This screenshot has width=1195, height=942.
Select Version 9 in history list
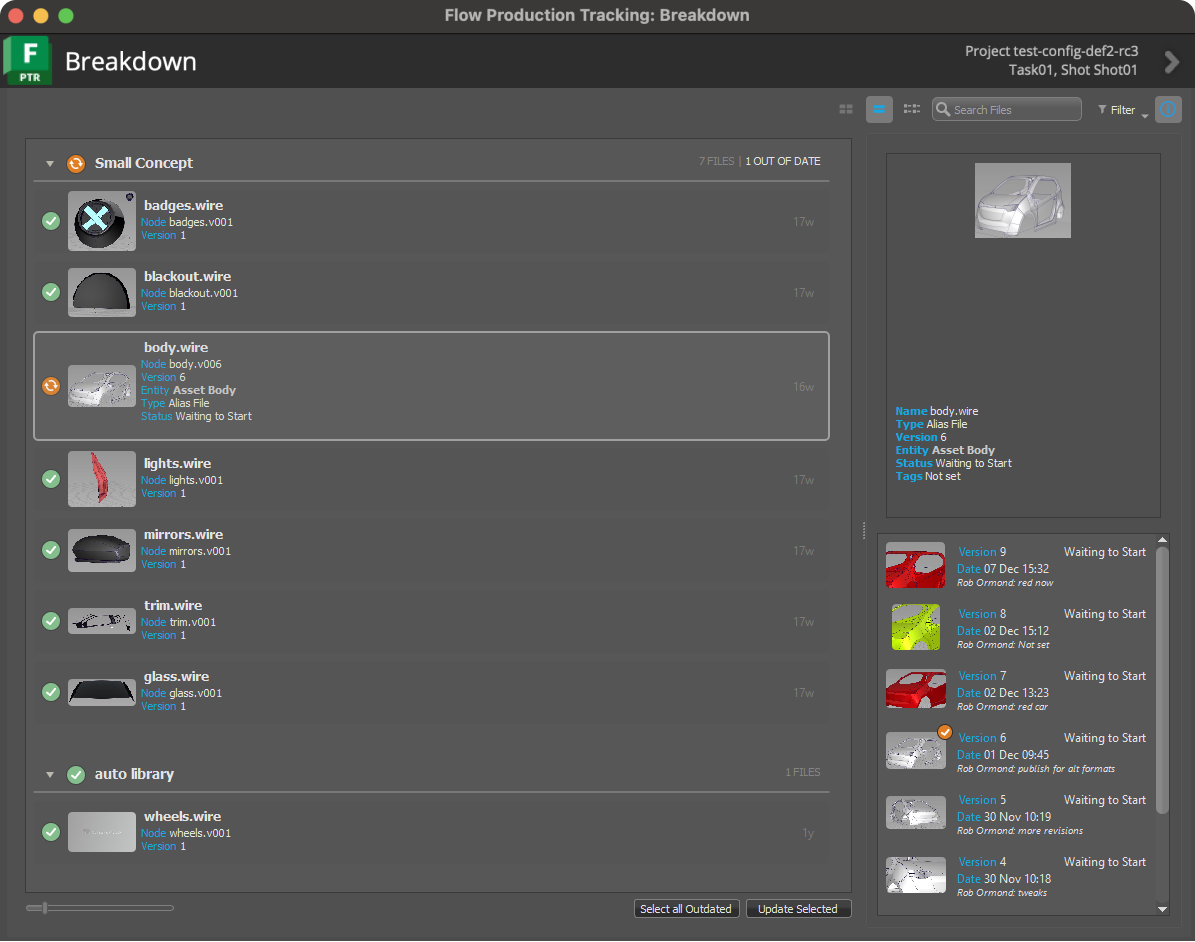1017,566
